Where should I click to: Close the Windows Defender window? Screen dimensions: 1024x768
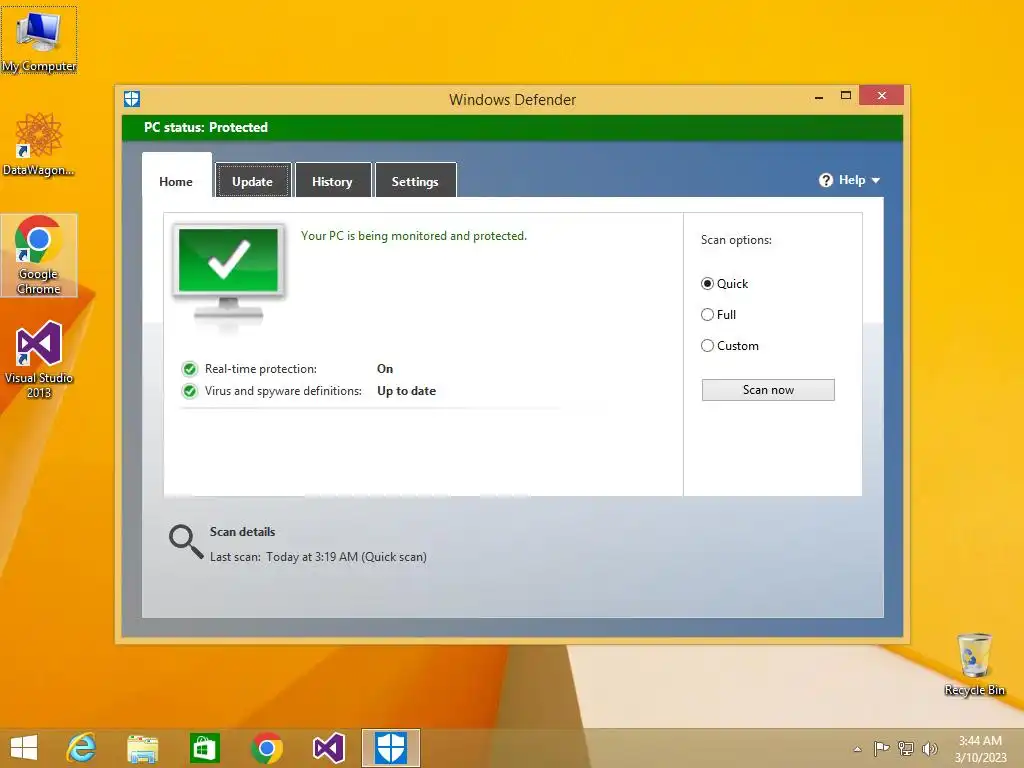click(882, 95)
